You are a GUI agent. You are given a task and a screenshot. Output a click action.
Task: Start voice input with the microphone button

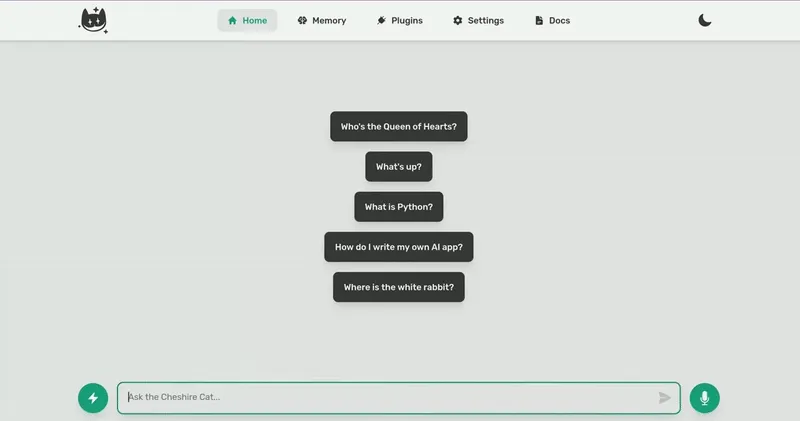(x=705, y=398)
